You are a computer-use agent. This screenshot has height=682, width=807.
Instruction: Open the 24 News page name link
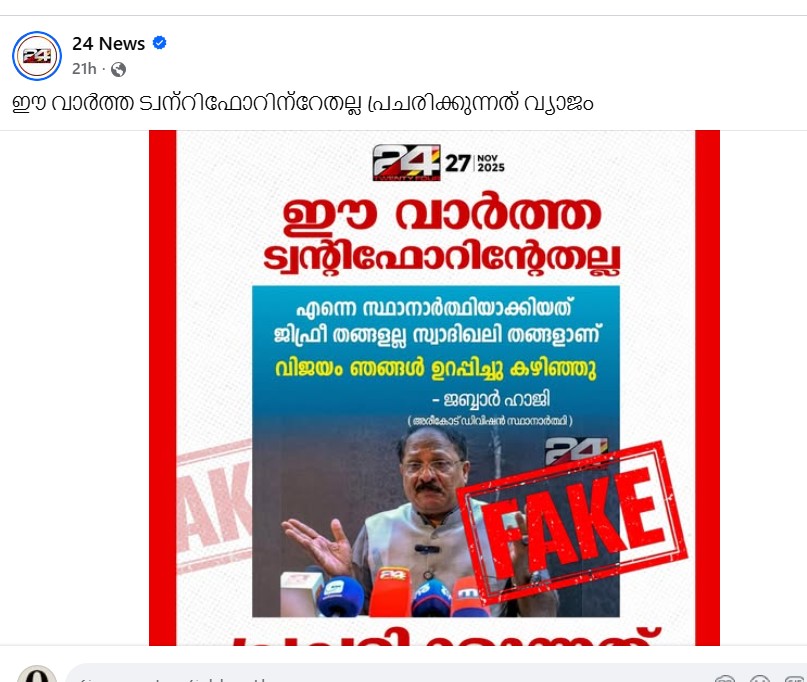pyautogui.click(x=109, y=44)
